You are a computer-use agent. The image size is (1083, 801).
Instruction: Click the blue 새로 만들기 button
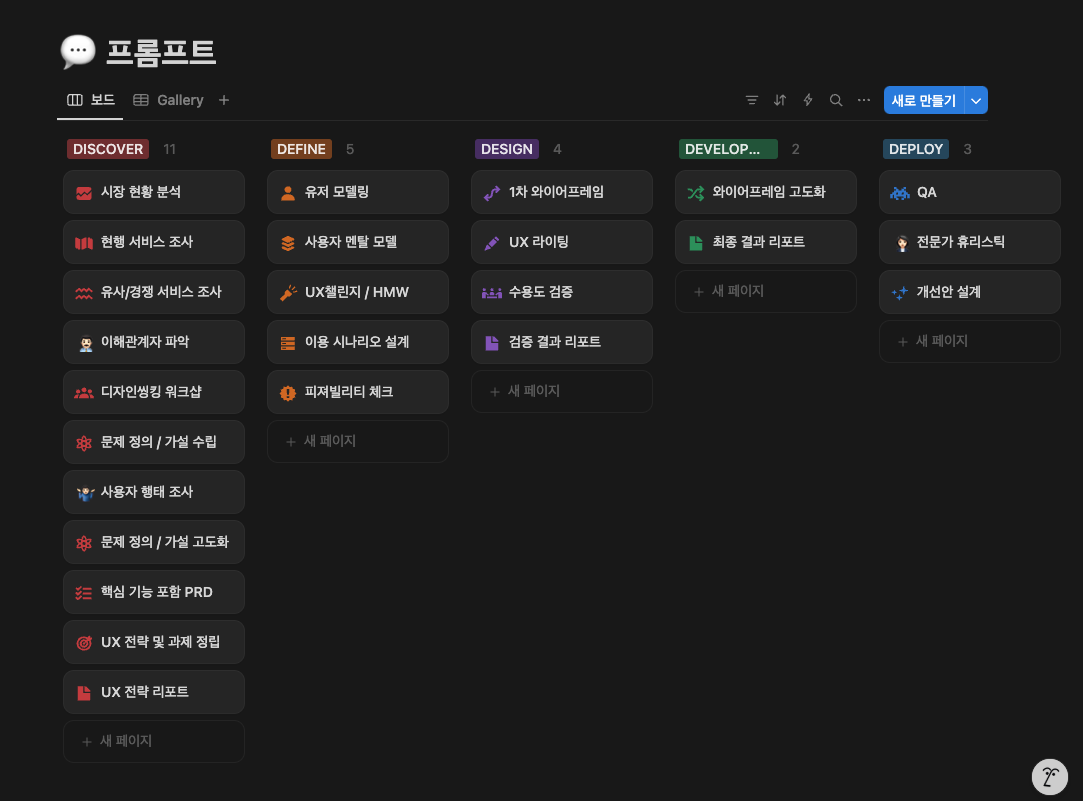tap(923, 100)
